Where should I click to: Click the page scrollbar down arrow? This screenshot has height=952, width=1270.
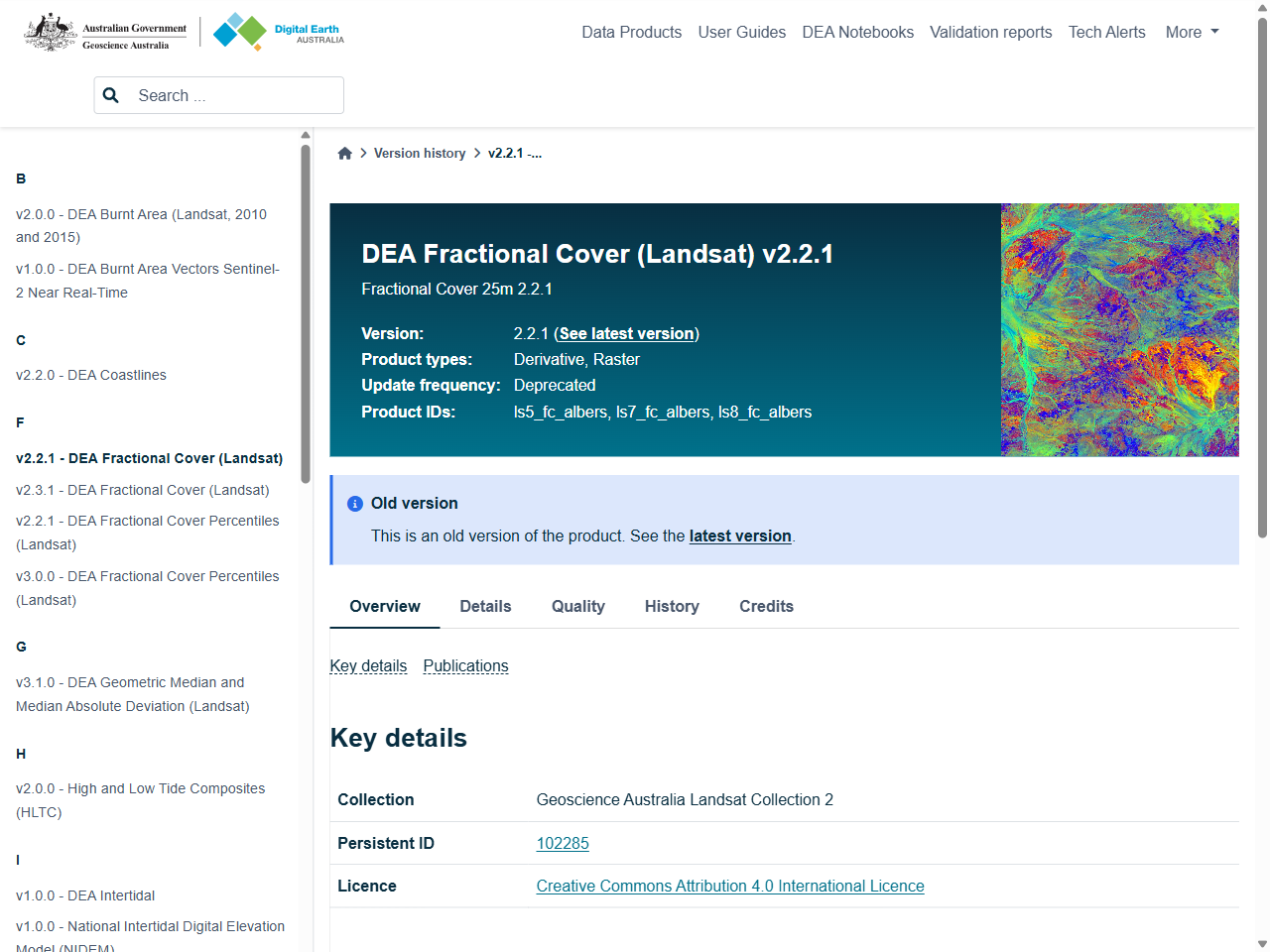tap(1262, 943)
